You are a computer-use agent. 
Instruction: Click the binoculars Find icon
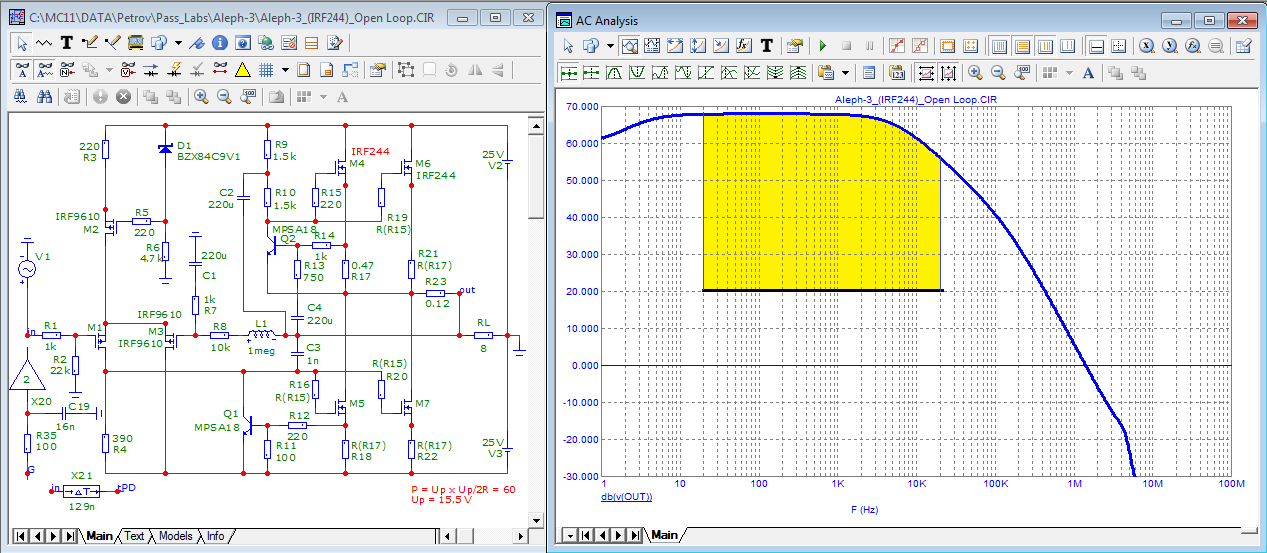[44, 96]
